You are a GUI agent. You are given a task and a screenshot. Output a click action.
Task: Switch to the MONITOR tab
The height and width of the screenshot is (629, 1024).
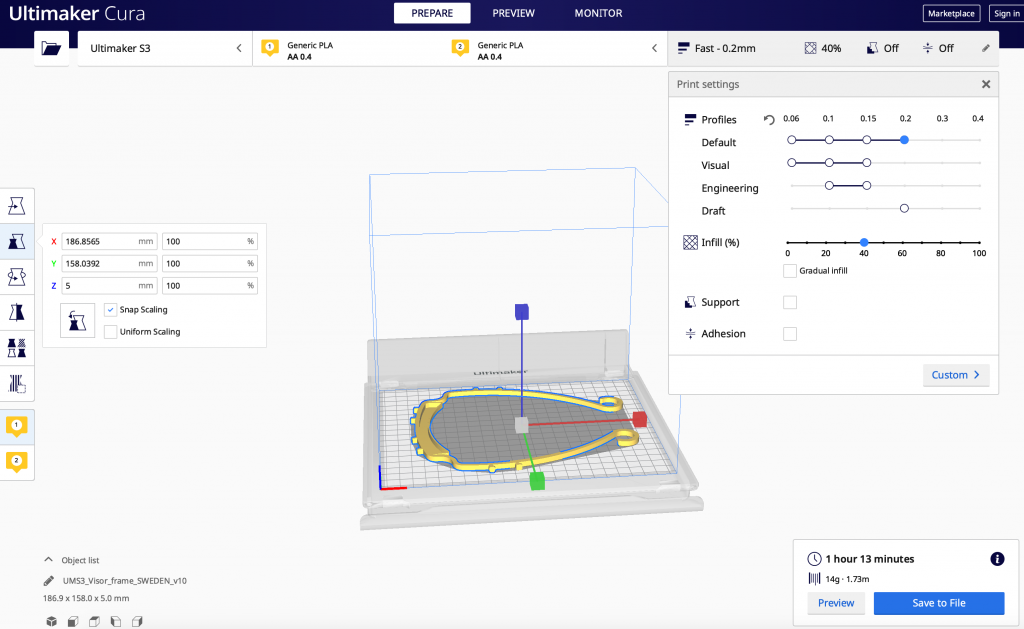coord(598,13)
